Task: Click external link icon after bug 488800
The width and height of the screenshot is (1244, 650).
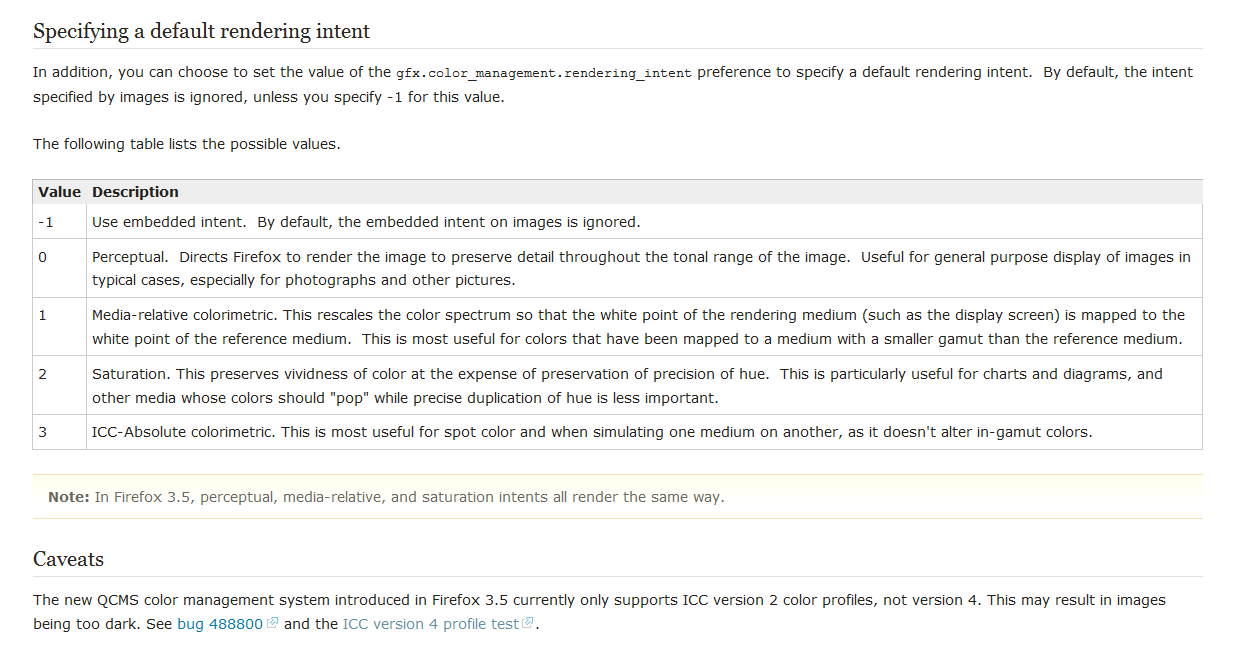Action: point(272,624)
